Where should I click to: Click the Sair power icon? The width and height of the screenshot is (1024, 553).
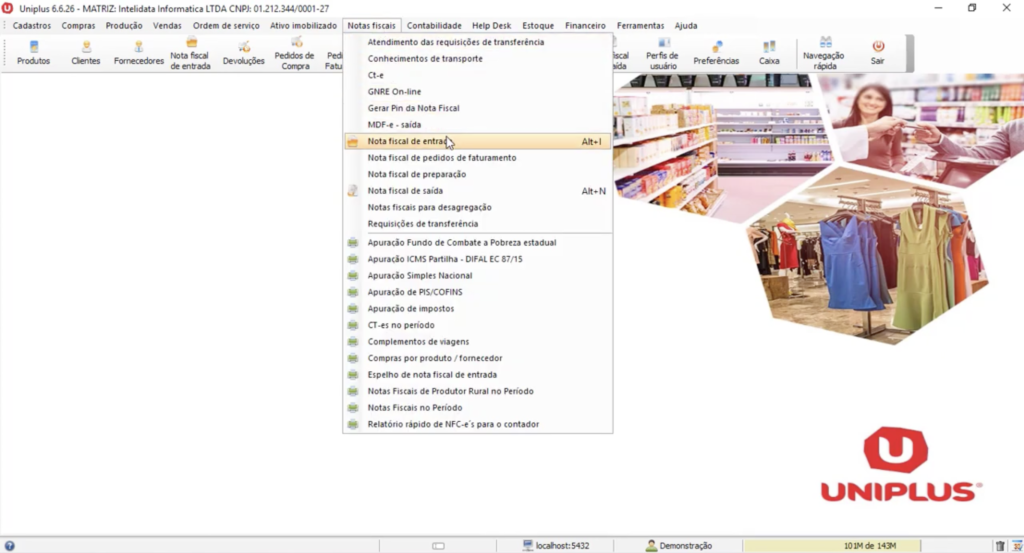coord(877,53)
